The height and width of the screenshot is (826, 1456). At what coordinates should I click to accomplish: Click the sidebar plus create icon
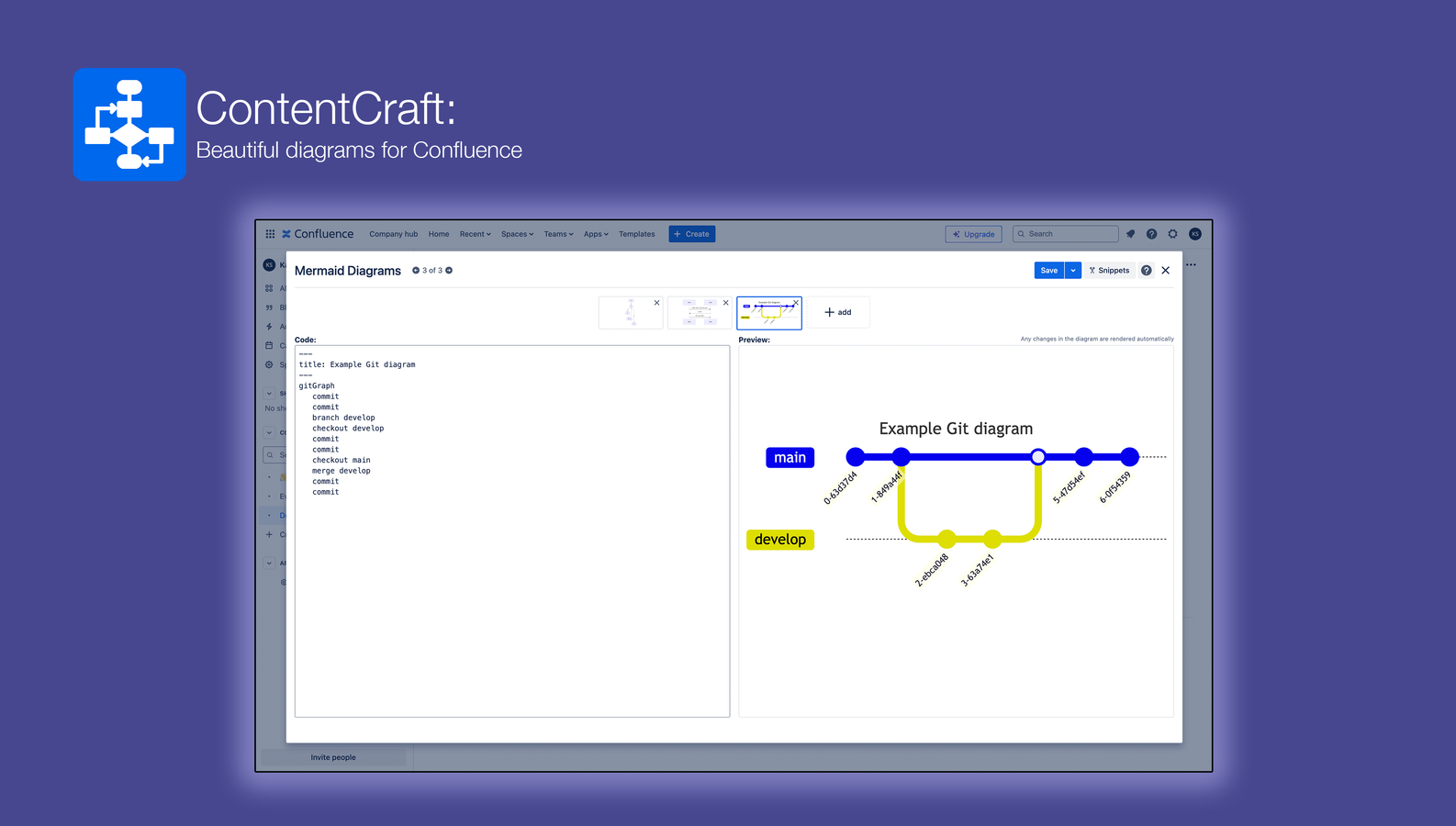point(269,535)
